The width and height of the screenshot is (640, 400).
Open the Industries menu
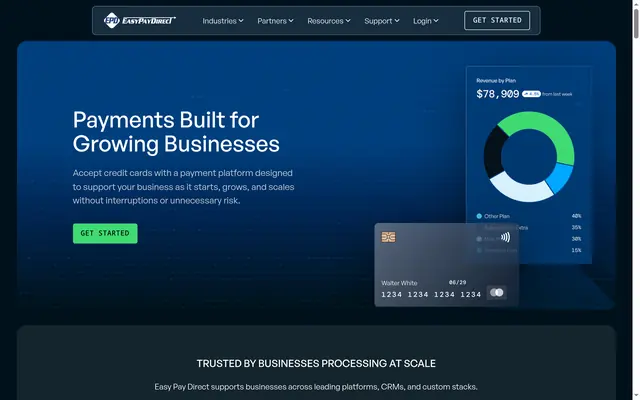(223, 21)
